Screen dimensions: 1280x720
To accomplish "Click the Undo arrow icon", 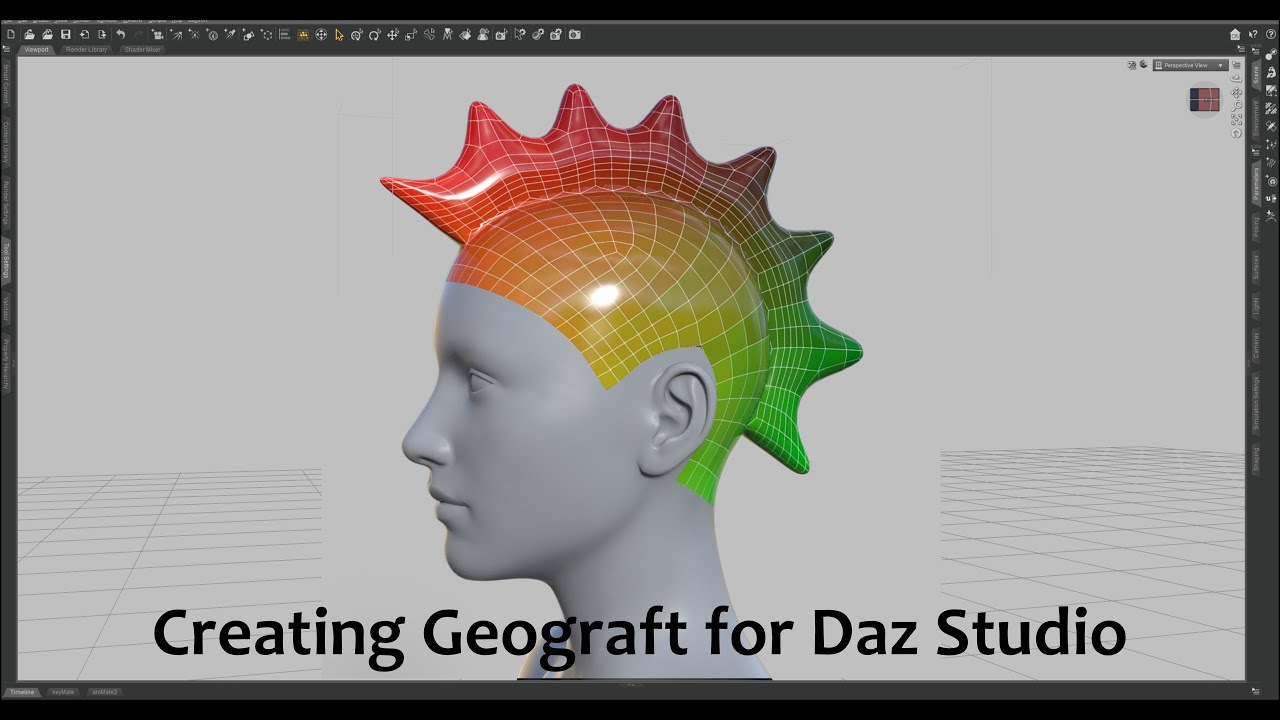I will tap(120, 34).
